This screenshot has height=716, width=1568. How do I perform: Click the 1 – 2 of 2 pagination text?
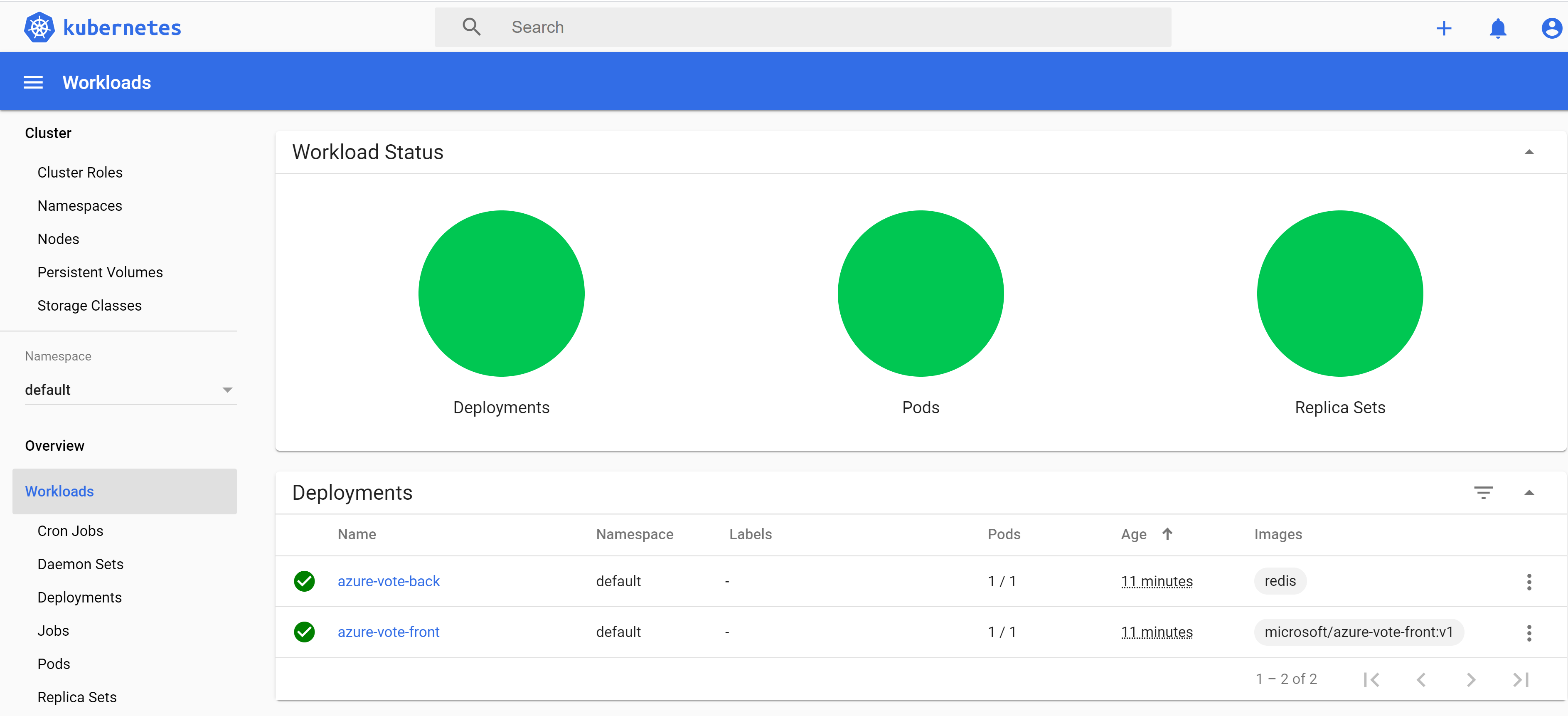click(1286, 679)
